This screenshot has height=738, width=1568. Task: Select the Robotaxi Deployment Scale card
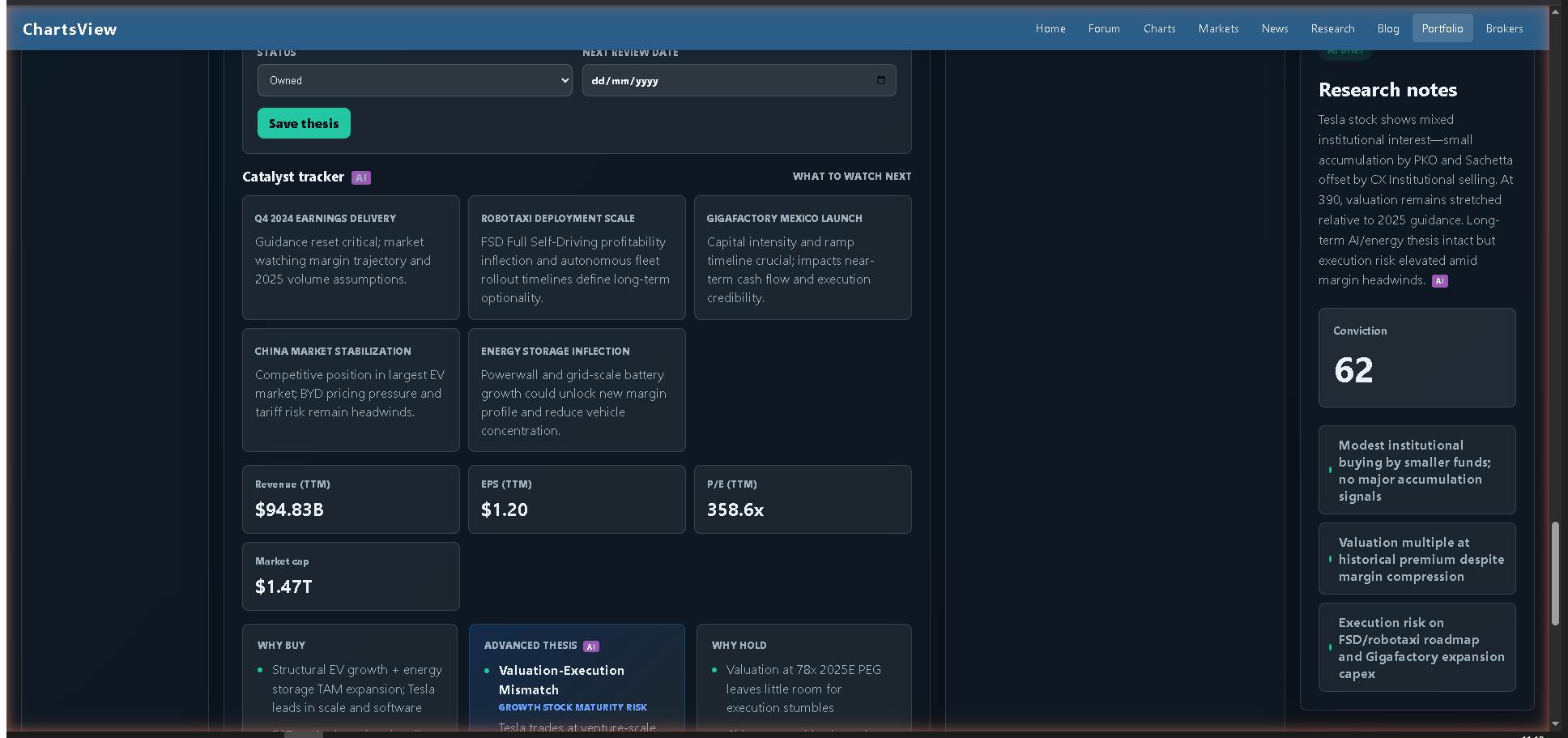[577, 258]
